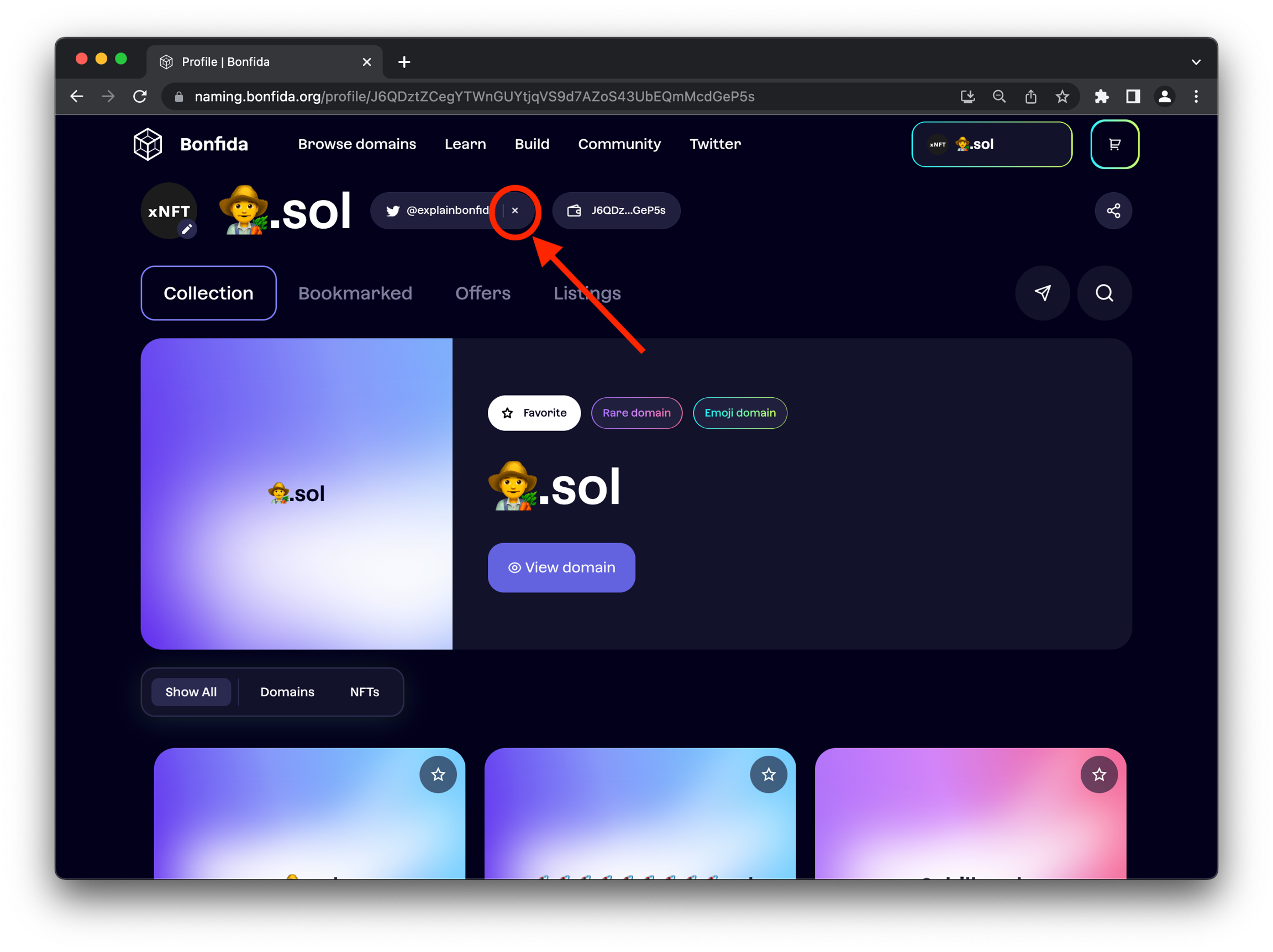Open the shopping cart icon
This screenshot has width=1273, height=952.
coord(1114,144)
